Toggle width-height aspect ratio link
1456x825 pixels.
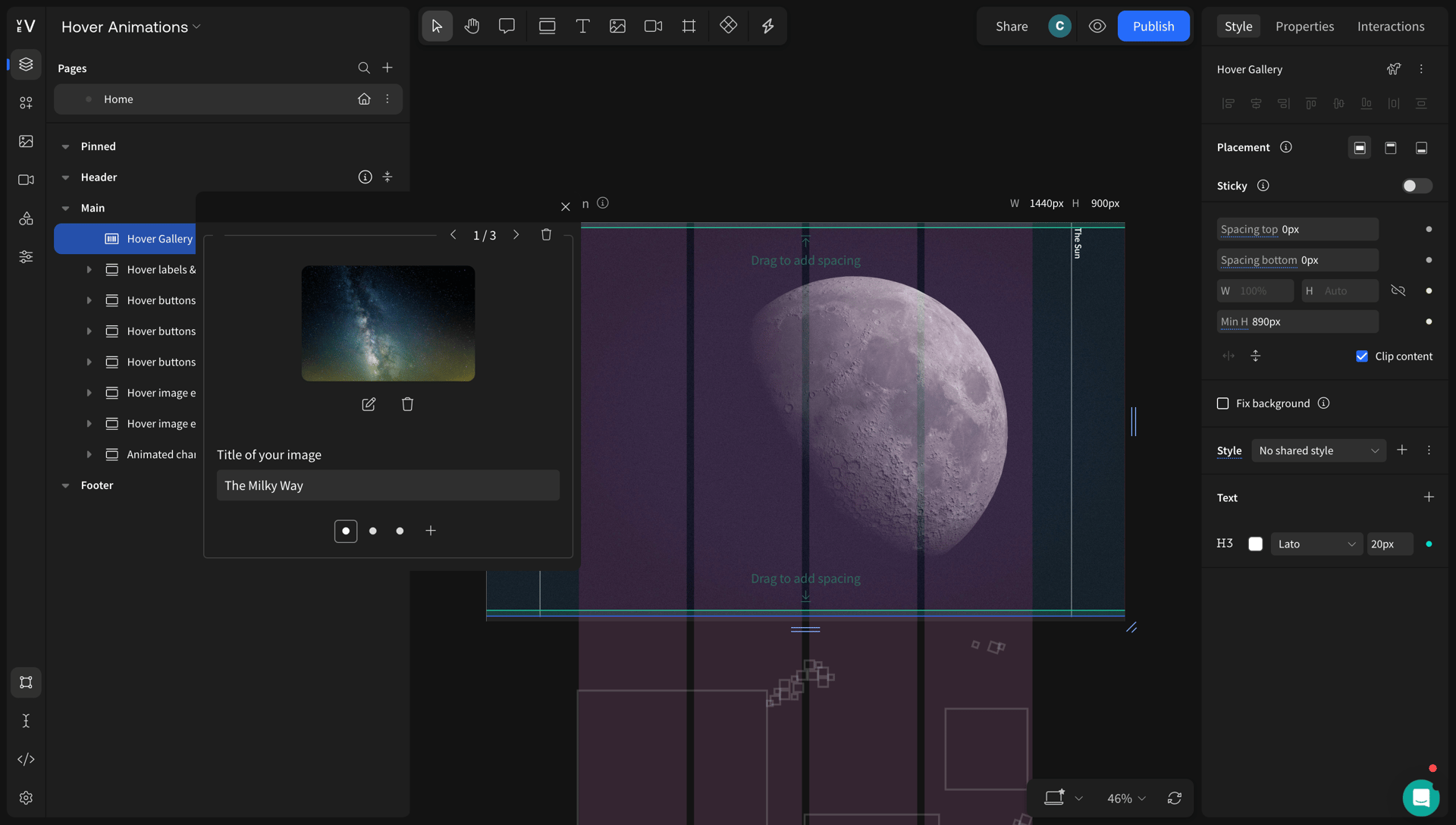click(x=1398, y=291)
